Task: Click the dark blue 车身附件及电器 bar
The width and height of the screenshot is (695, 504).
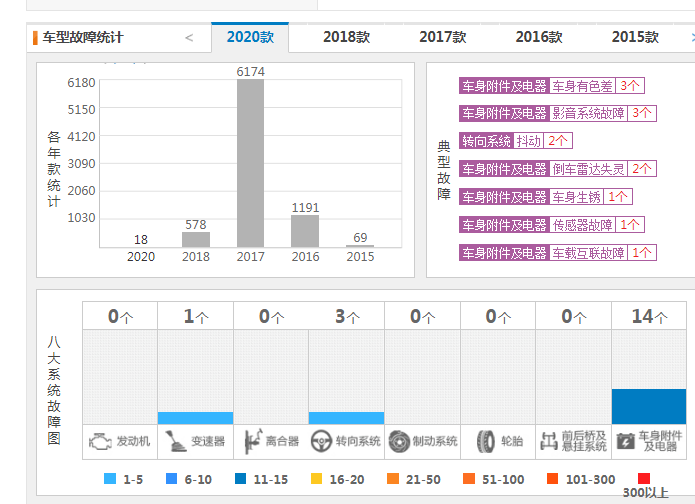Action: (x=649, y=406)
